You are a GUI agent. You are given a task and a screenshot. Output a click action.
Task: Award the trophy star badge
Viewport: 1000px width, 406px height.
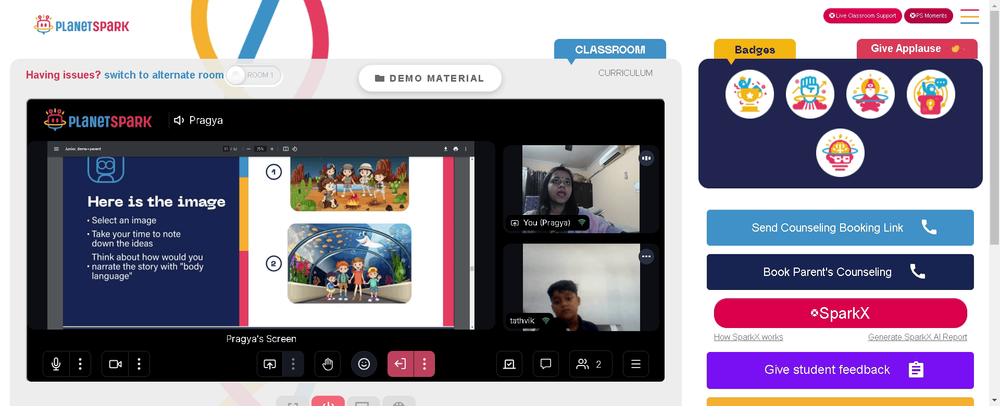(x=749, y=94)
